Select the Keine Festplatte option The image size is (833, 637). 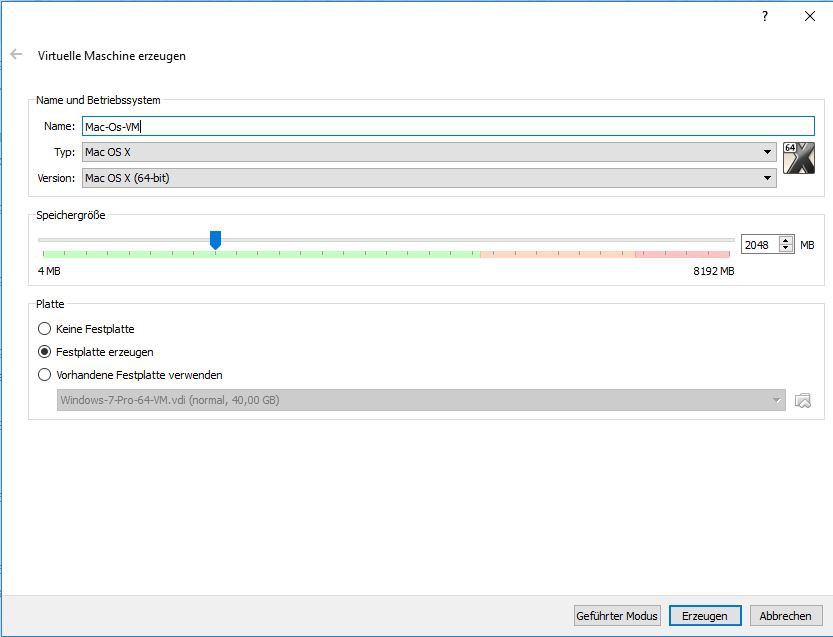(x=44, y=329)
